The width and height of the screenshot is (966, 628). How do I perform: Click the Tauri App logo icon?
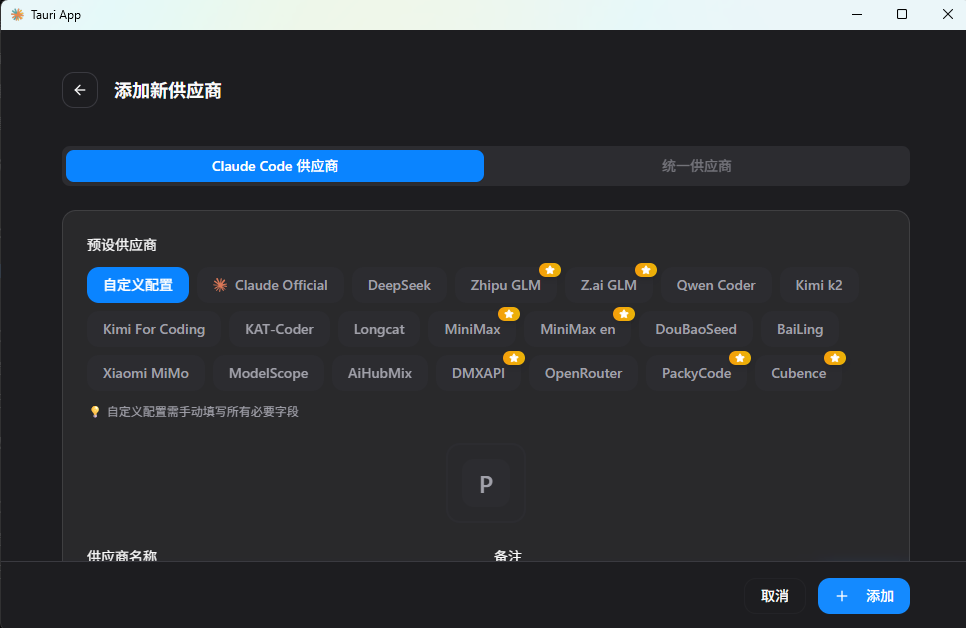(x=17, y=14)
